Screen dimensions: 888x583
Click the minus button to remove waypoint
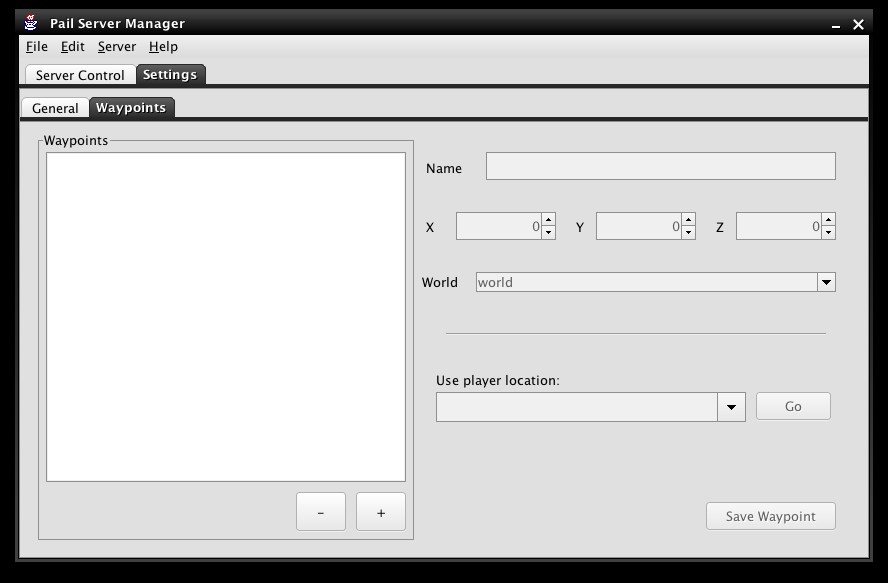[321, 512]
